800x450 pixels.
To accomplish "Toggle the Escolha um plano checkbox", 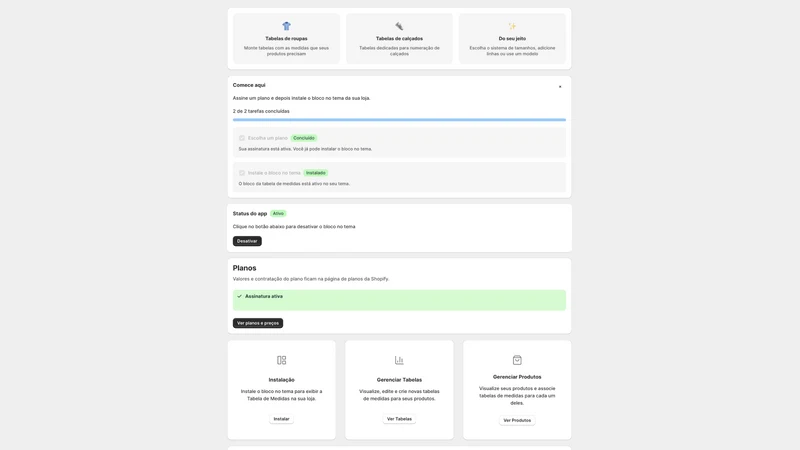I will [242, 138].
